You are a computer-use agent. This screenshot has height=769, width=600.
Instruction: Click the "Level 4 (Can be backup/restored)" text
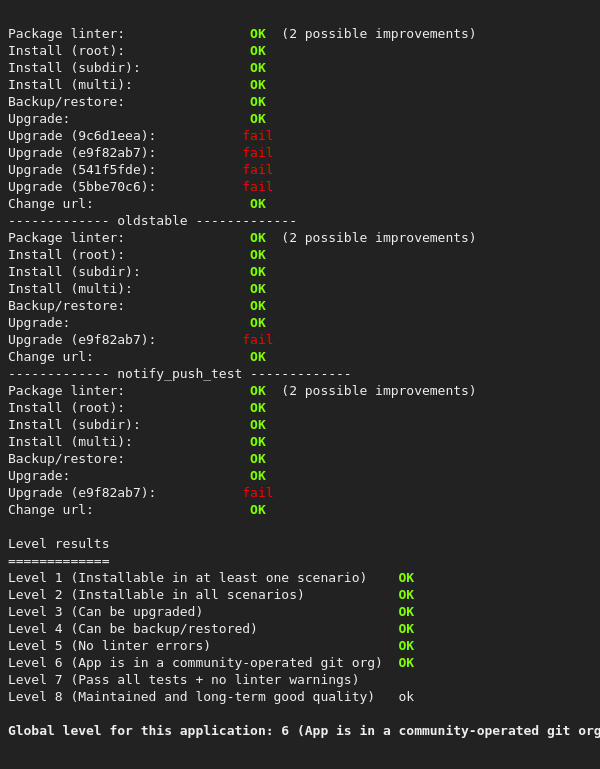click(x=132, y=628)
